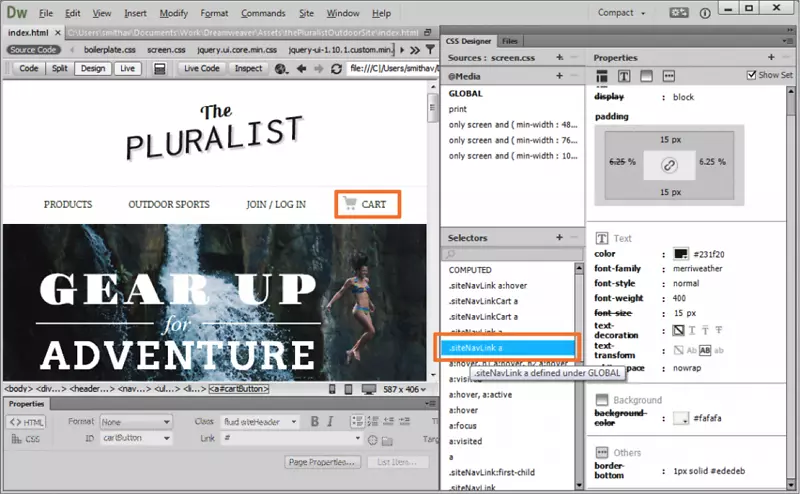Image resolution: width=800 pixels, height=494 pixels.
Task: Apply Italic formatting in Properties inspector
Action: click(x=330, y=422)
